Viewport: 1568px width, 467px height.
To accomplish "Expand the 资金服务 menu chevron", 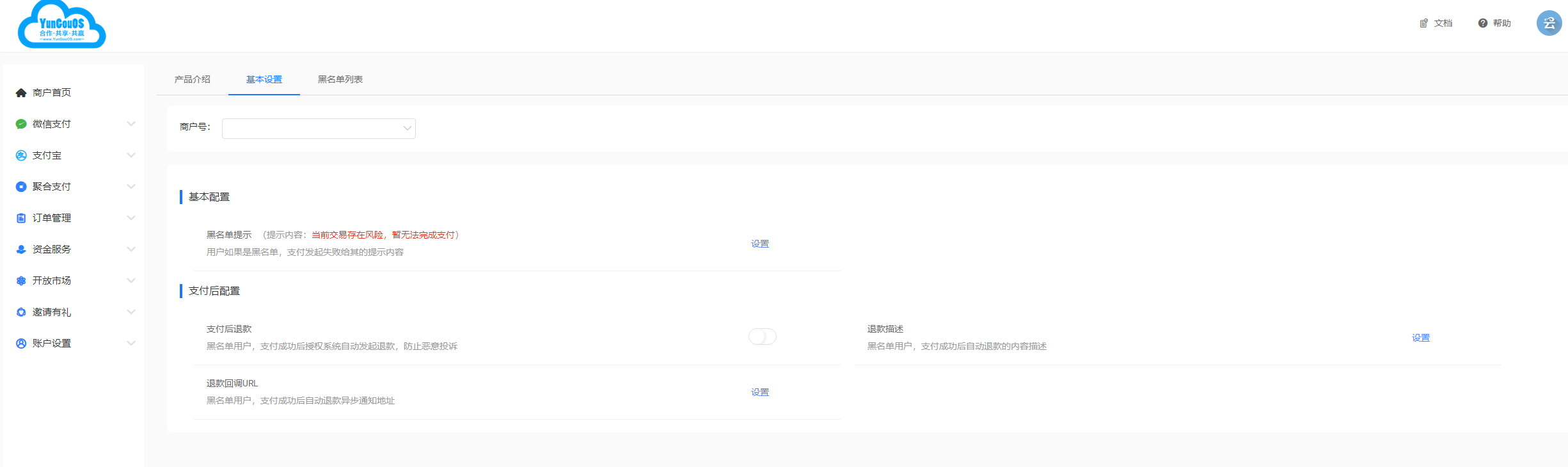I will click(x=131, y=249).
